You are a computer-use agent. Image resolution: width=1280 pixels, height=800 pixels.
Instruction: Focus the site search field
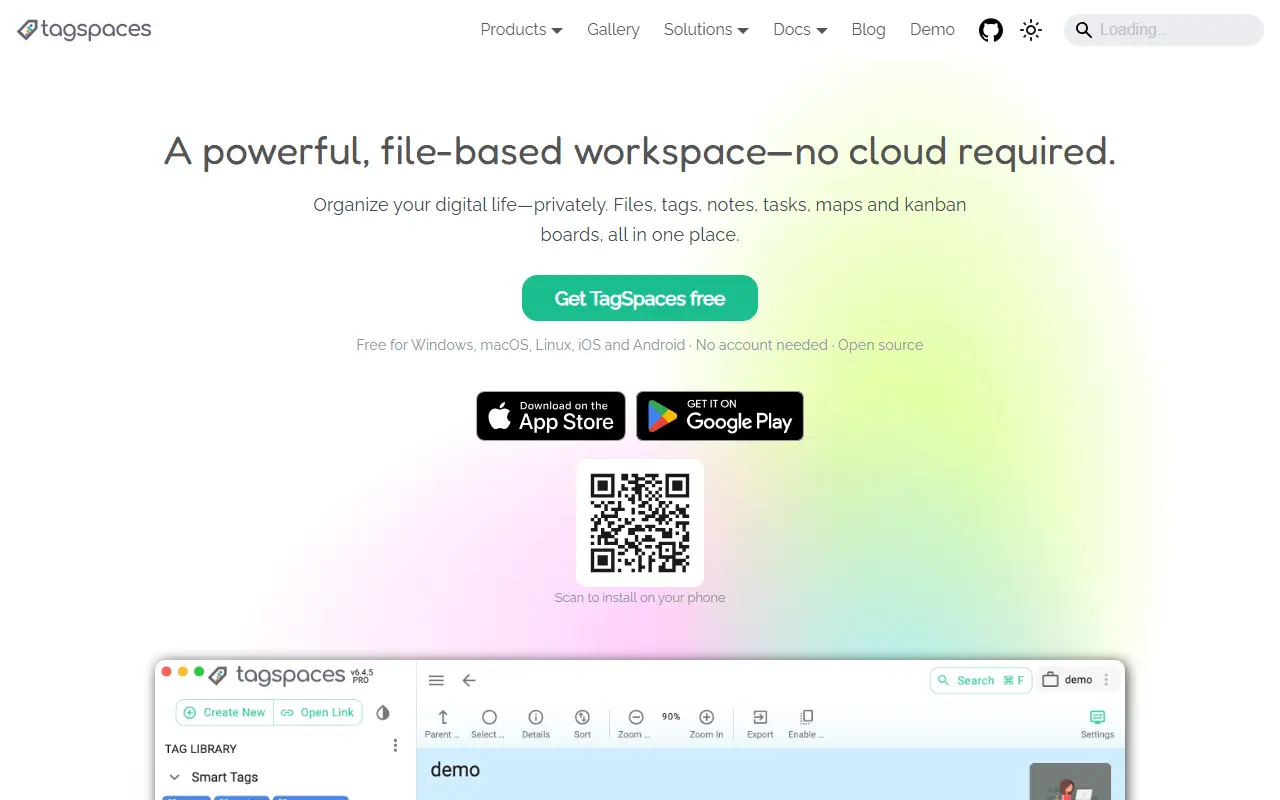tap(1164, 30)
